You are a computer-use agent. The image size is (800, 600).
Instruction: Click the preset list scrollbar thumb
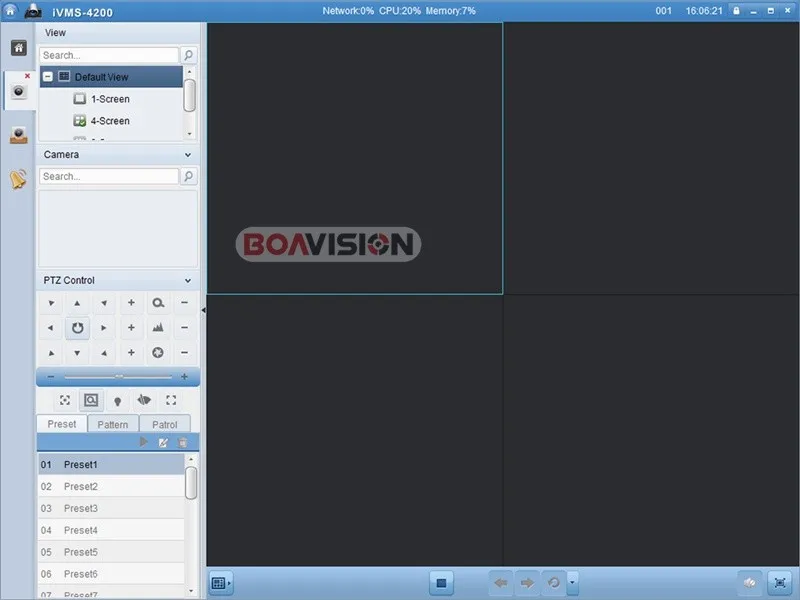[x=191, y=483]
